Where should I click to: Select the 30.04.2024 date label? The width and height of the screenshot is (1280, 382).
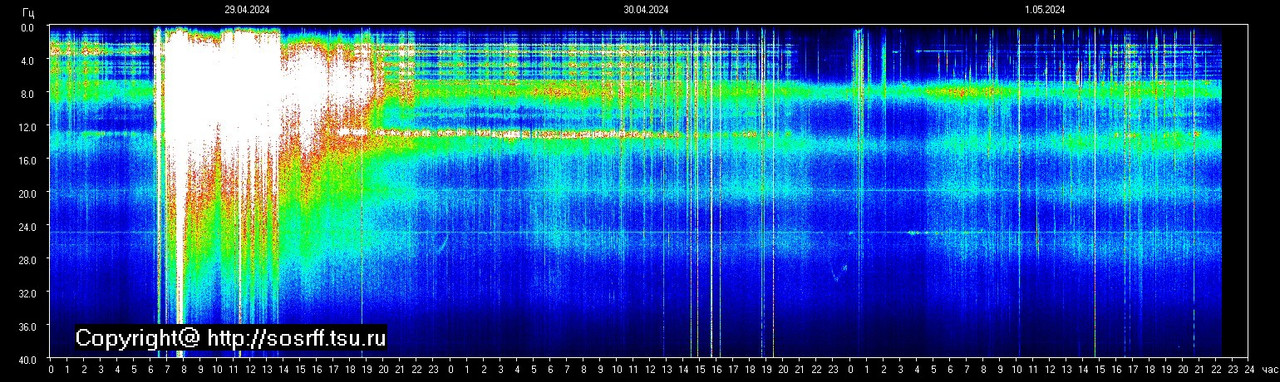(646, 9)
